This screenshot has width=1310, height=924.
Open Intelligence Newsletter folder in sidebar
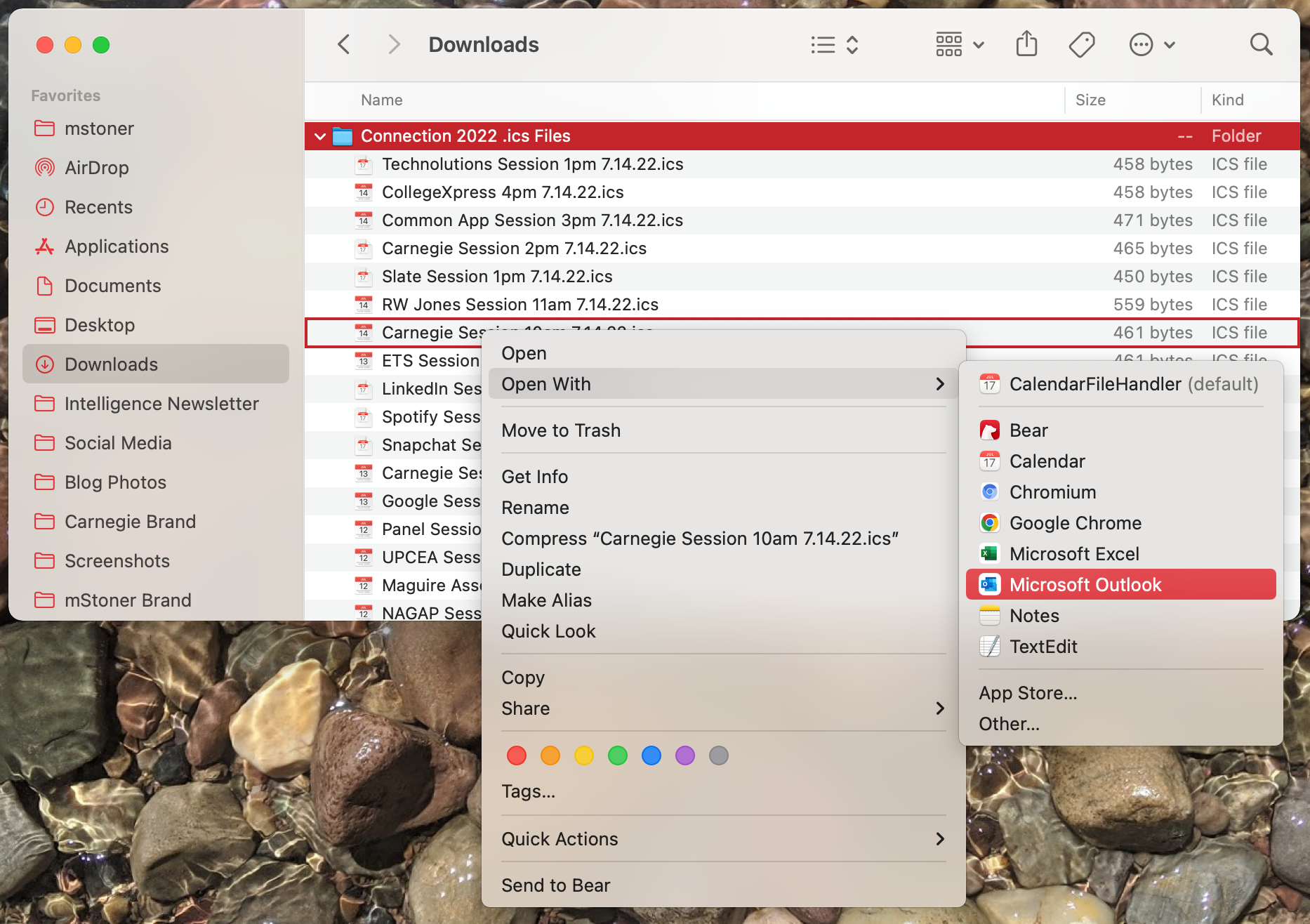(x=156, y=404)
